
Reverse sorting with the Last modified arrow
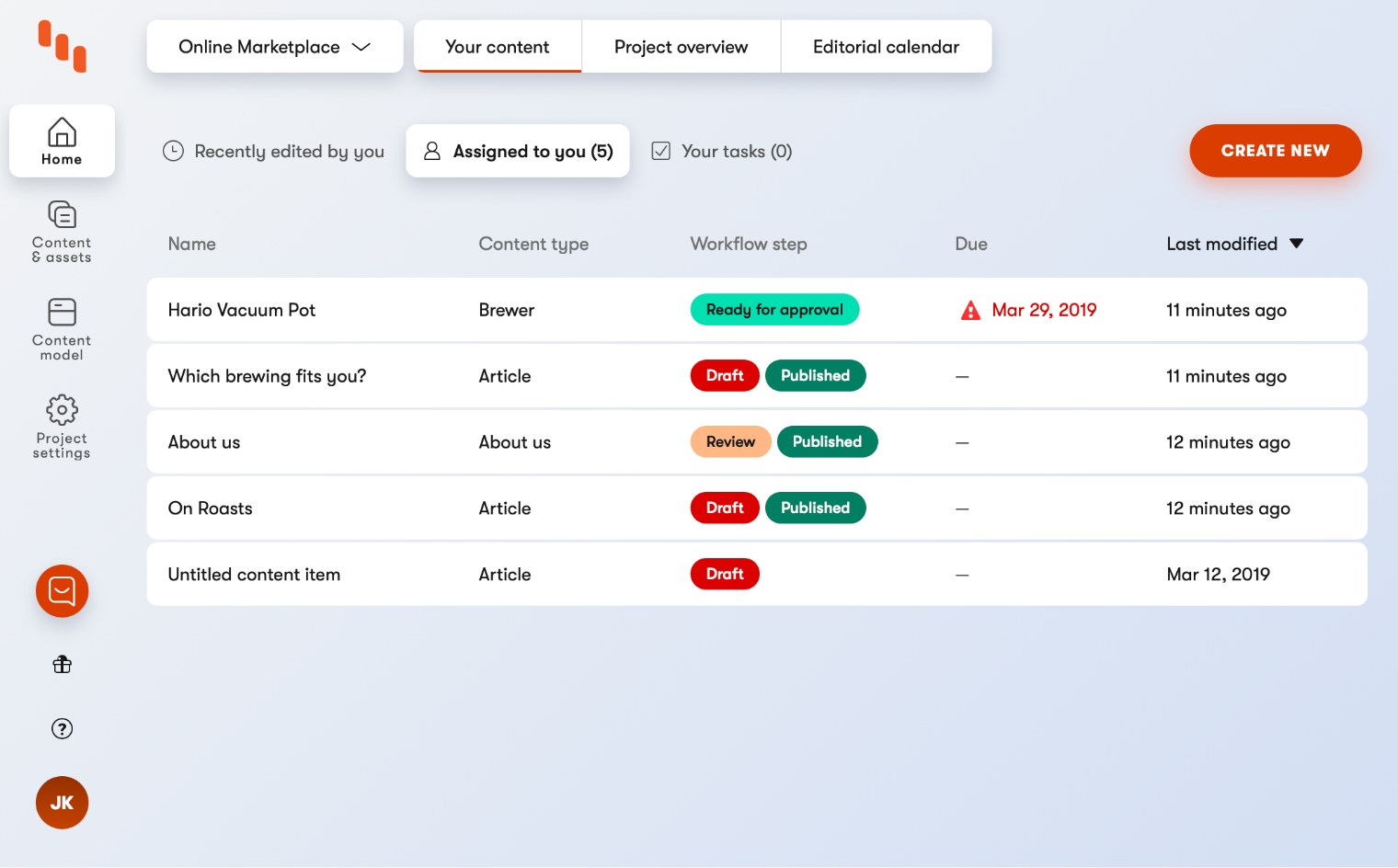tap(1297, 244)
